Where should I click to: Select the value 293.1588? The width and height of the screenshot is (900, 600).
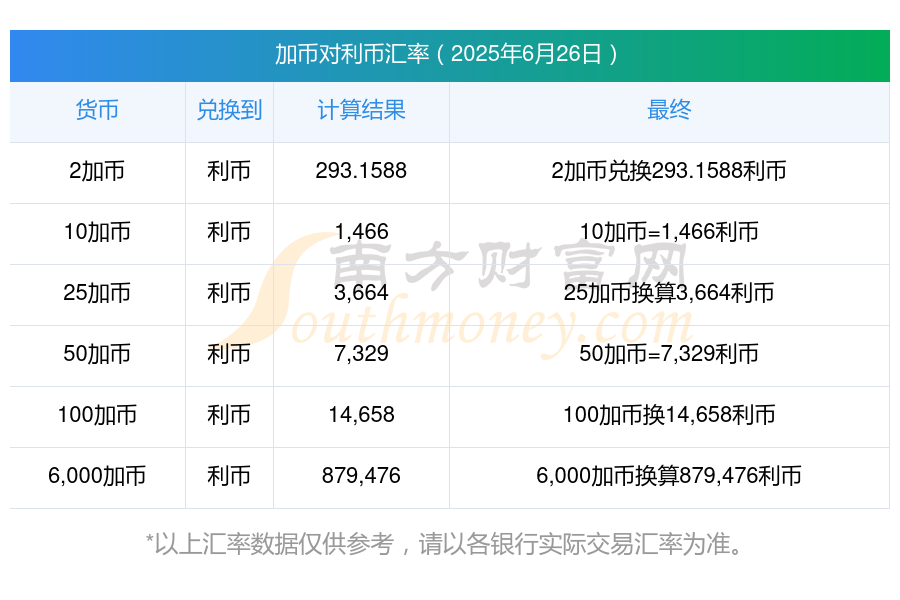tap(361, 171)
